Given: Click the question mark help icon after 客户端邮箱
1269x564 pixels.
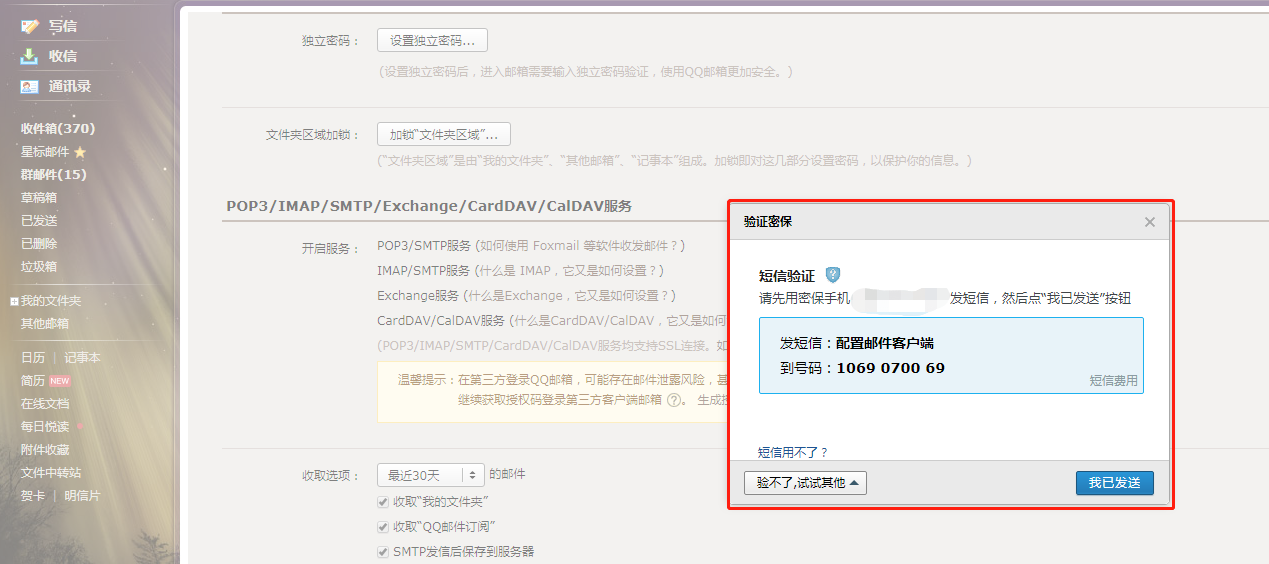Looking at the screenshot, I should click(674, 399).
